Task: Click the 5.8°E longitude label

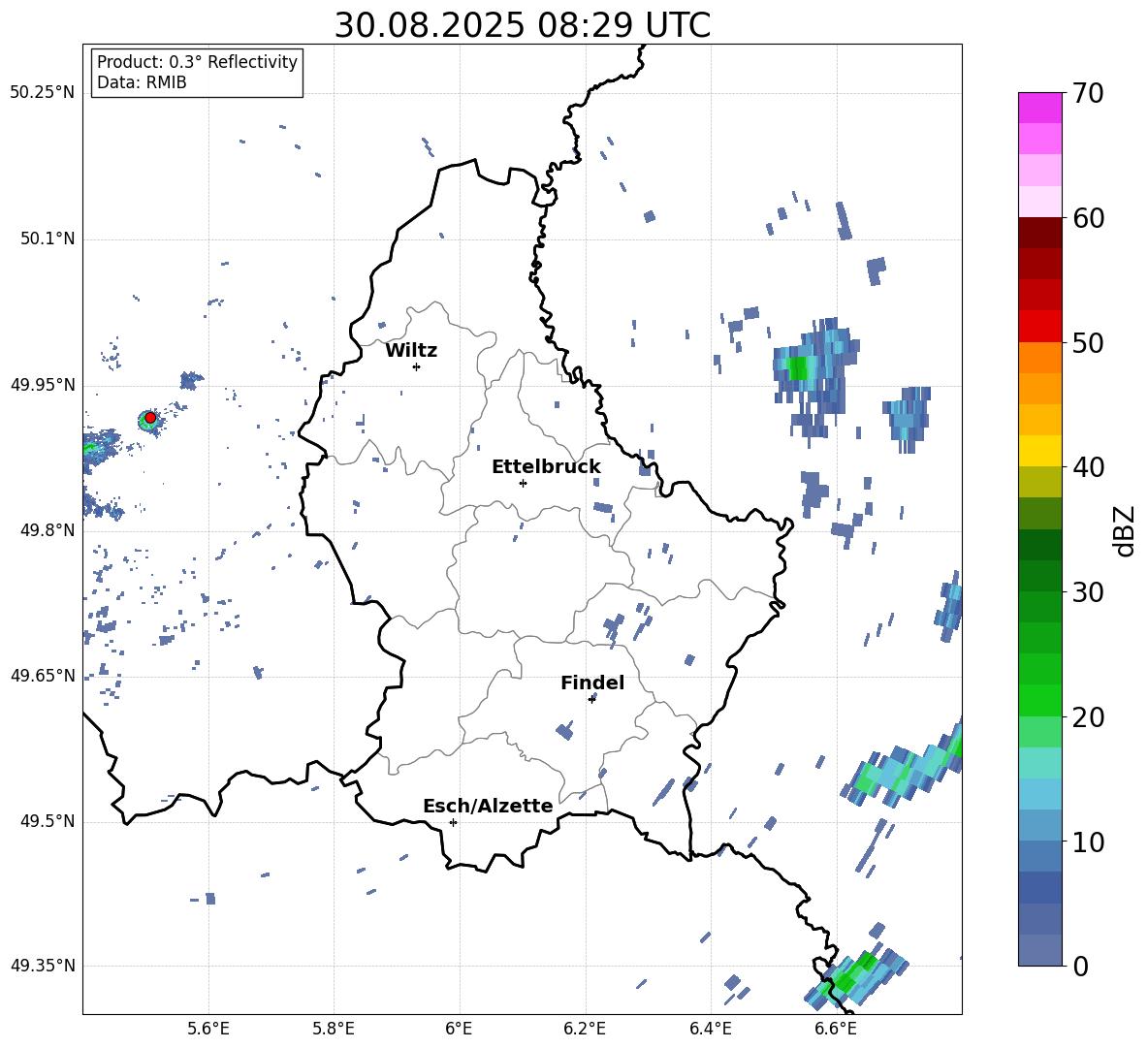Action: (x=334, y=1029)
